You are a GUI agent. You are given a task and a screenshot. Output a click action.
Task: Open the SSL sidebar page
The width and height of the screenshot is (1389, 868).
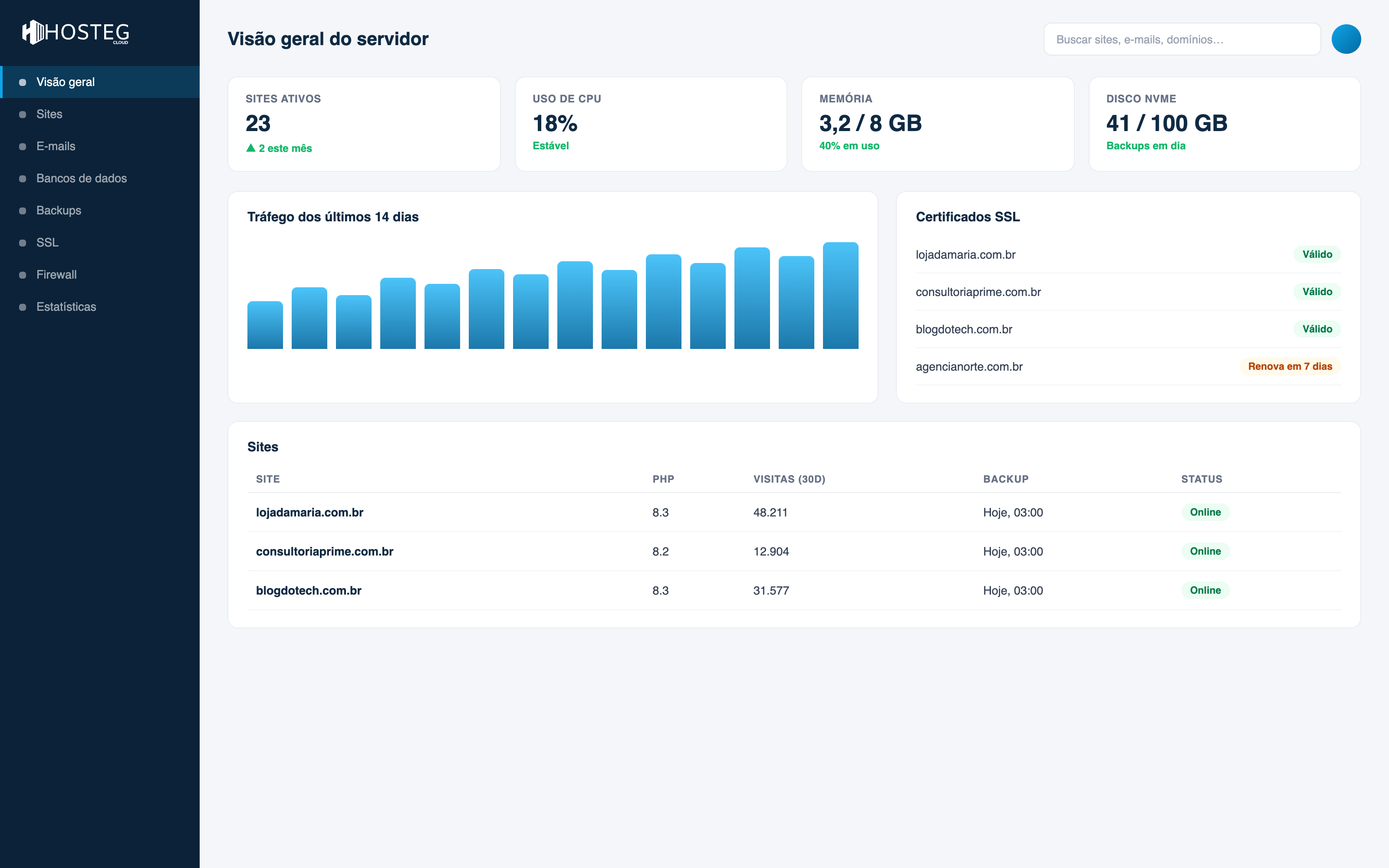100,243
